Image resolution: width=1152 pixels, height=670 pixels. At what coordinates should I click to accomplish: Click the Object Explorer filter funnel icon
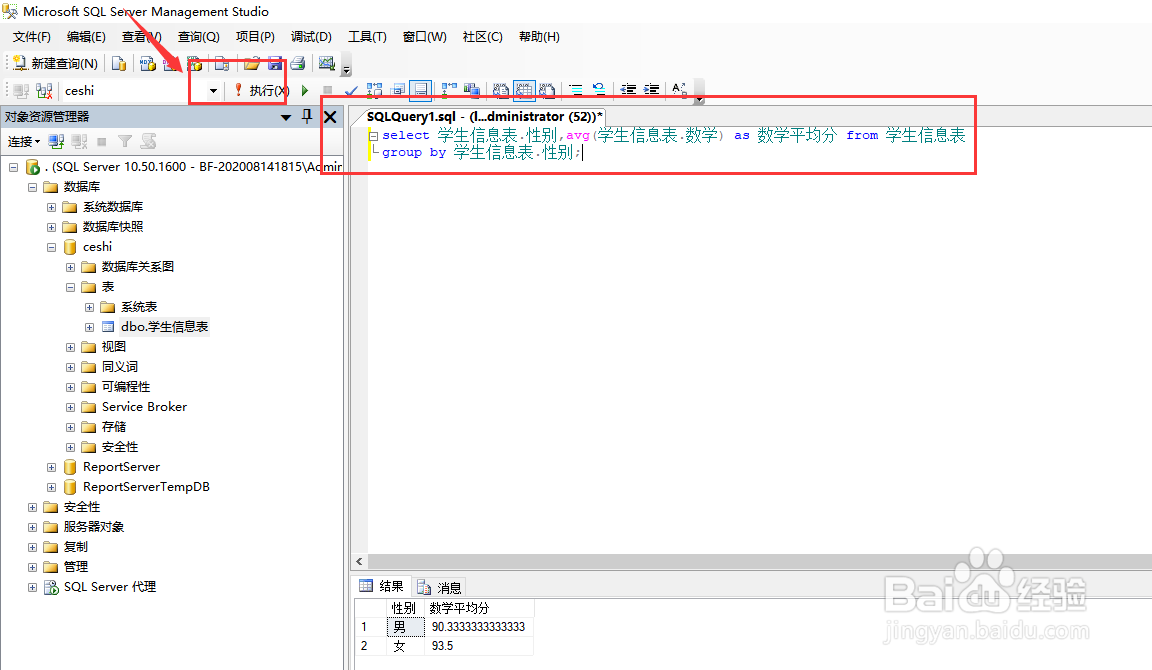pos(126,142)
